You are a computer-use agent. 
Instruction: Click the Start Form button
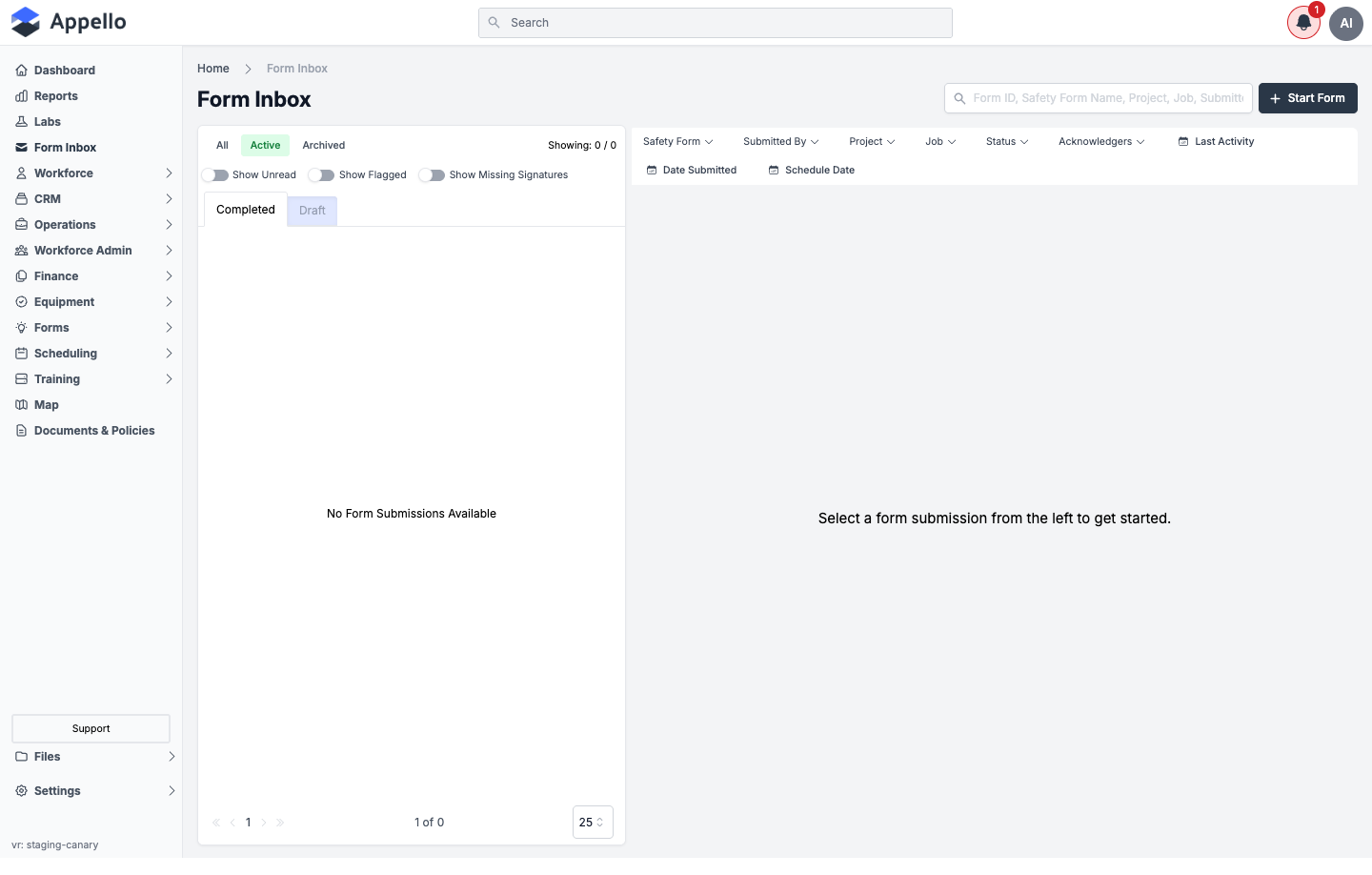(x=1308, y=98)
